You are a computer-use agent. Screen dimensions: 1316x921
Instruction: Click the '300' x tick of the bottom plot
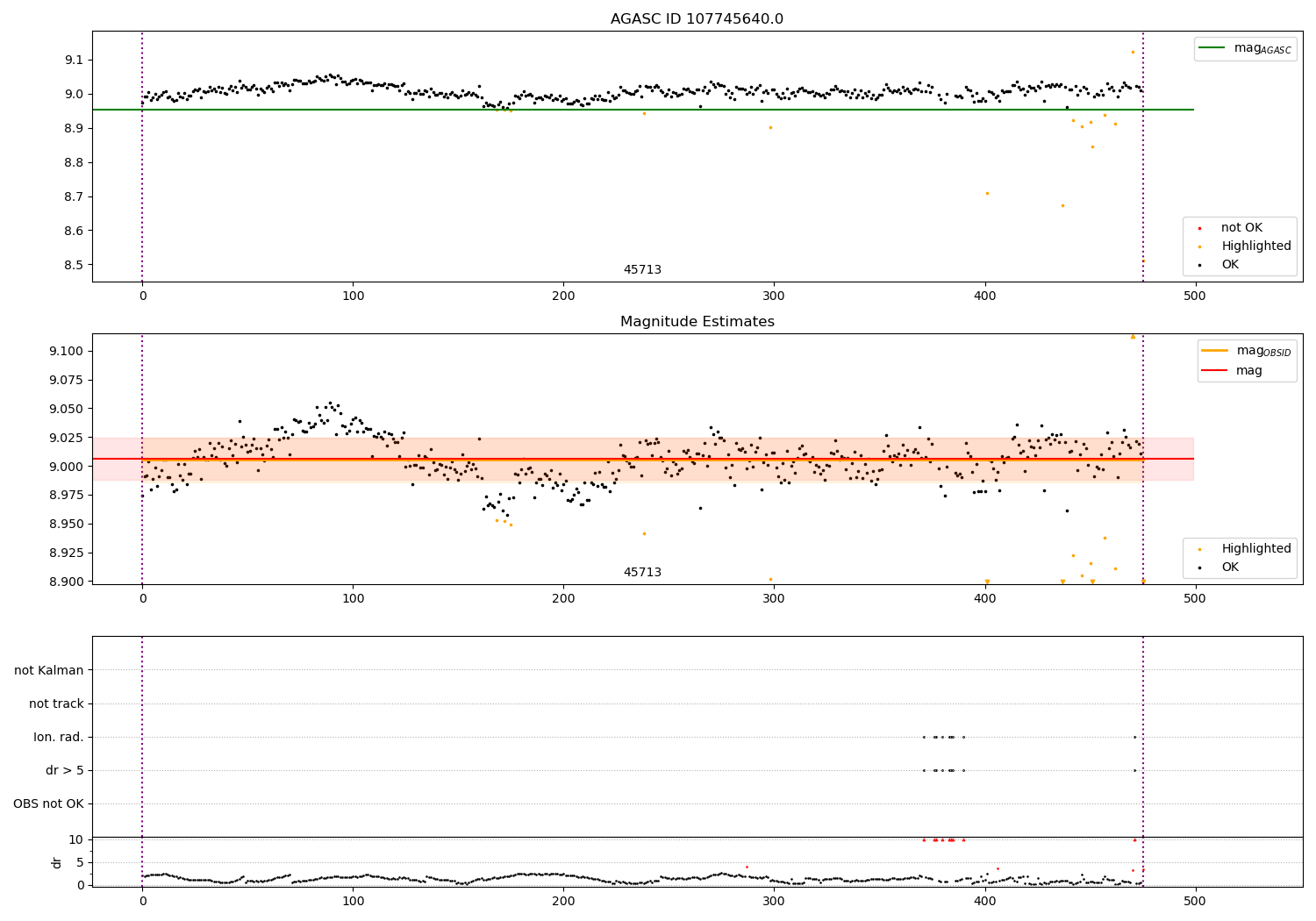(x=774, y=902)
